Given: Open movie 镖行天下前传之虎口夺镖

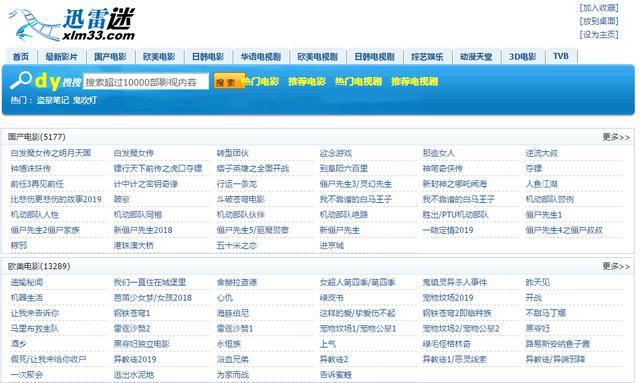Looking at the screenshot, I should pos(158,168).
